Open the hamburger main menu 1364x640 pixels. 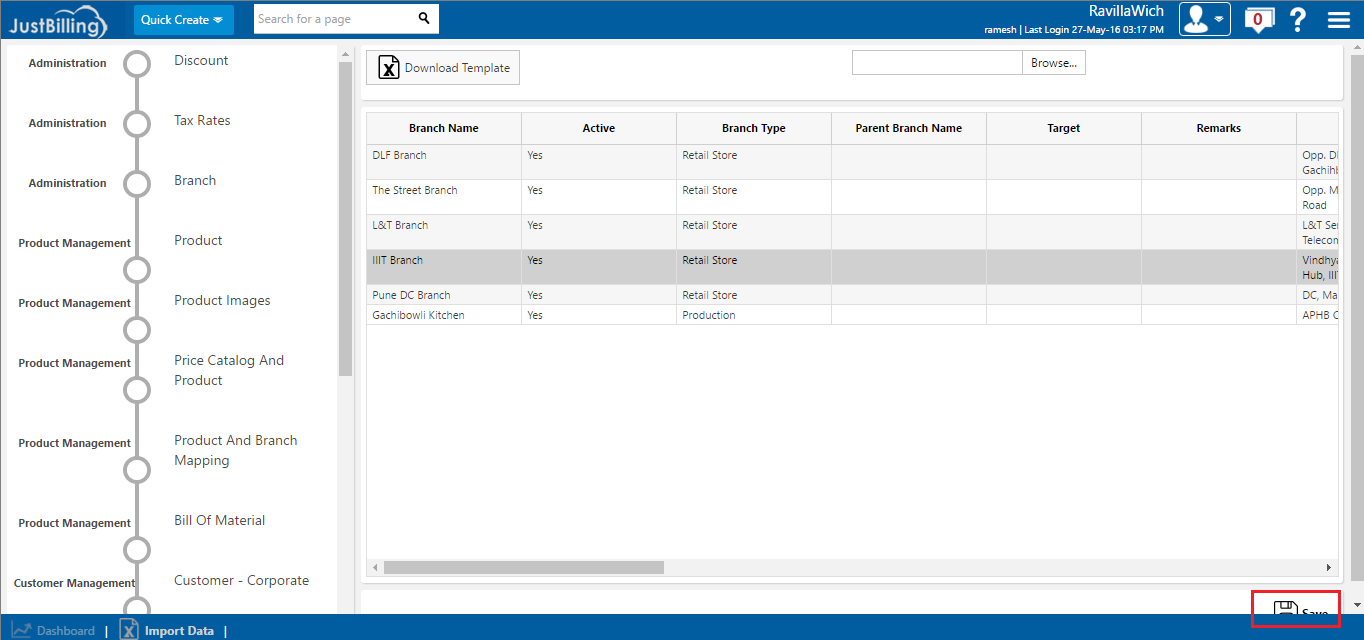[1338, 19]
